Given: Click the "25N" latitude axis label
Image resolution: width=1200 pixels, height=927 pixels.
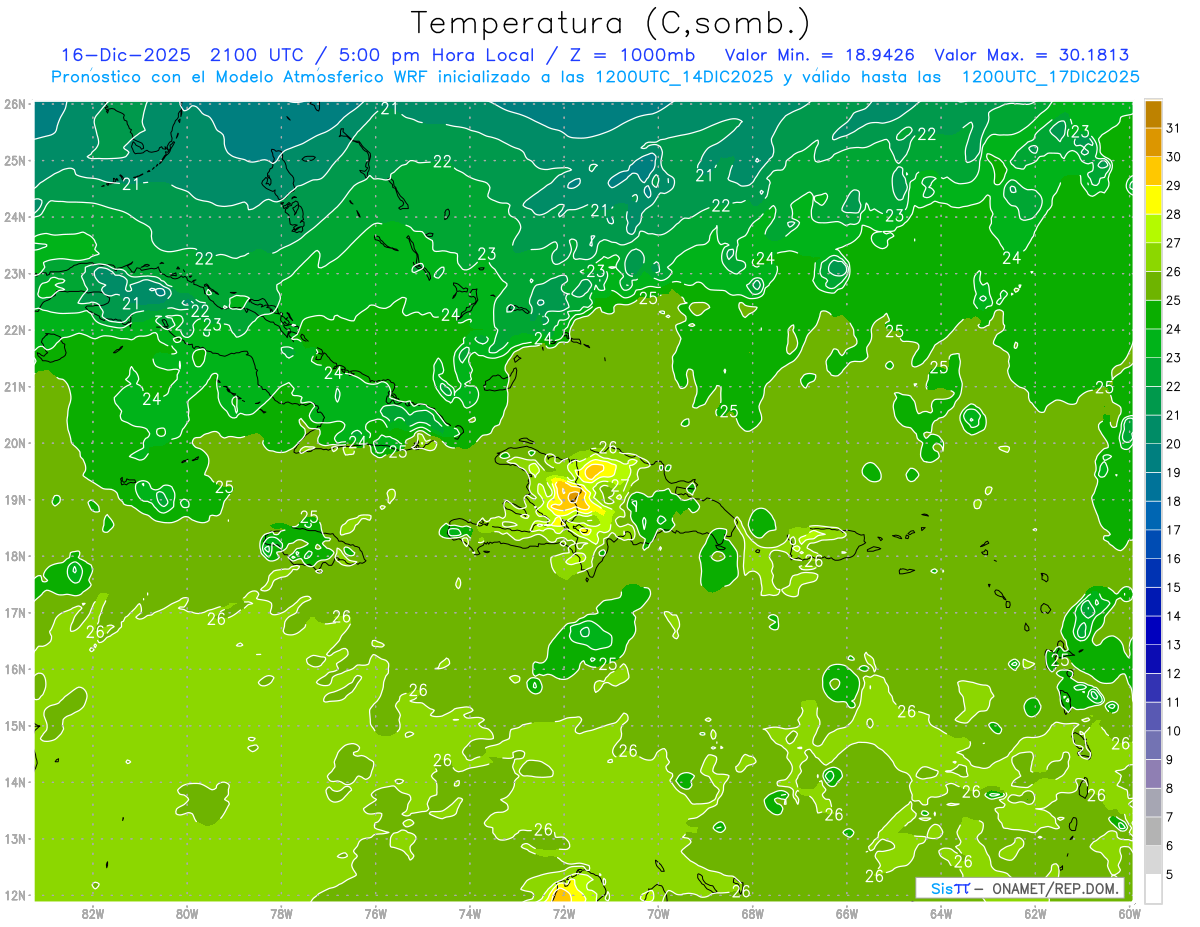Looking at the screenshot, I should [15, 161].
